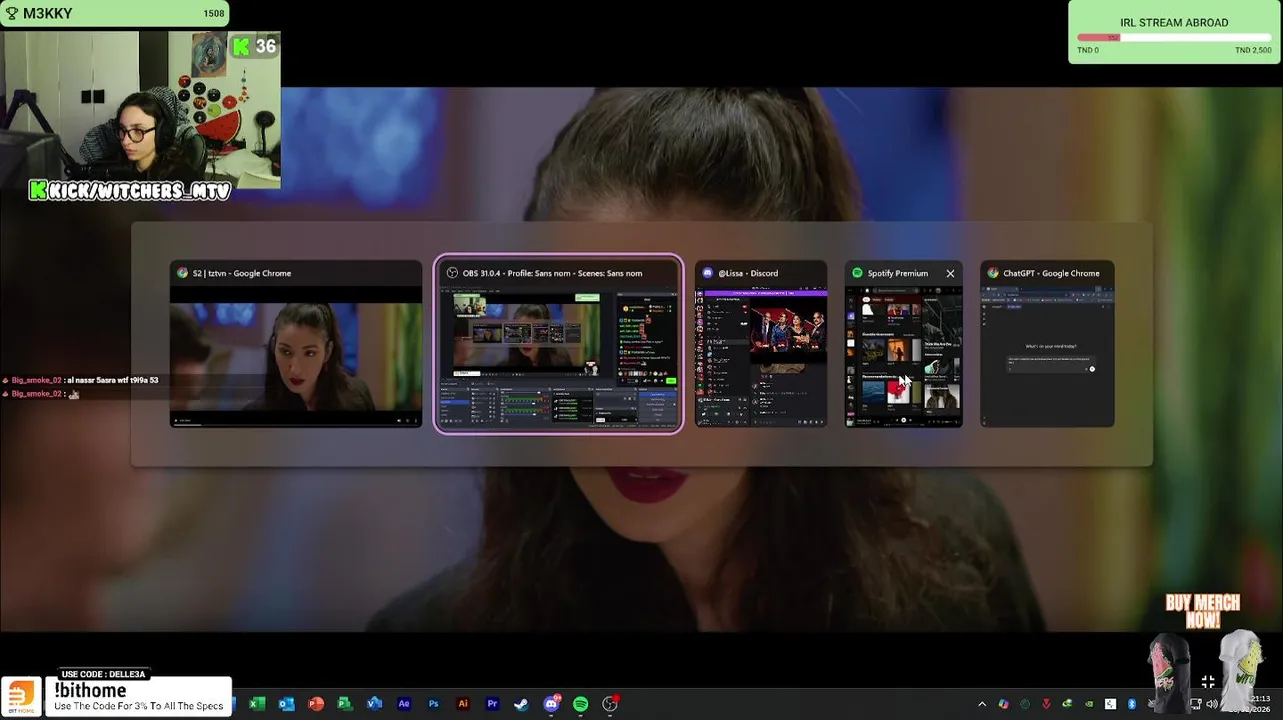The width and height of the screenshot is (1283, 720).
Task: Expand hidden system tray icons chevron
Action: (x=982, y=704)
